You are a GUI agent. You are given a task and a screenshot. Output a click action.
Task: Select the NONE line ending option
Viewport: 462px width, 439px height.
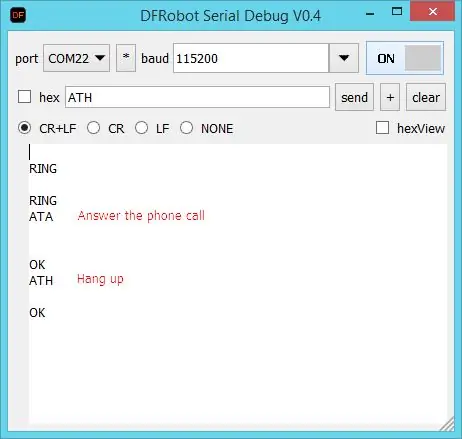(x=186, y=128)
